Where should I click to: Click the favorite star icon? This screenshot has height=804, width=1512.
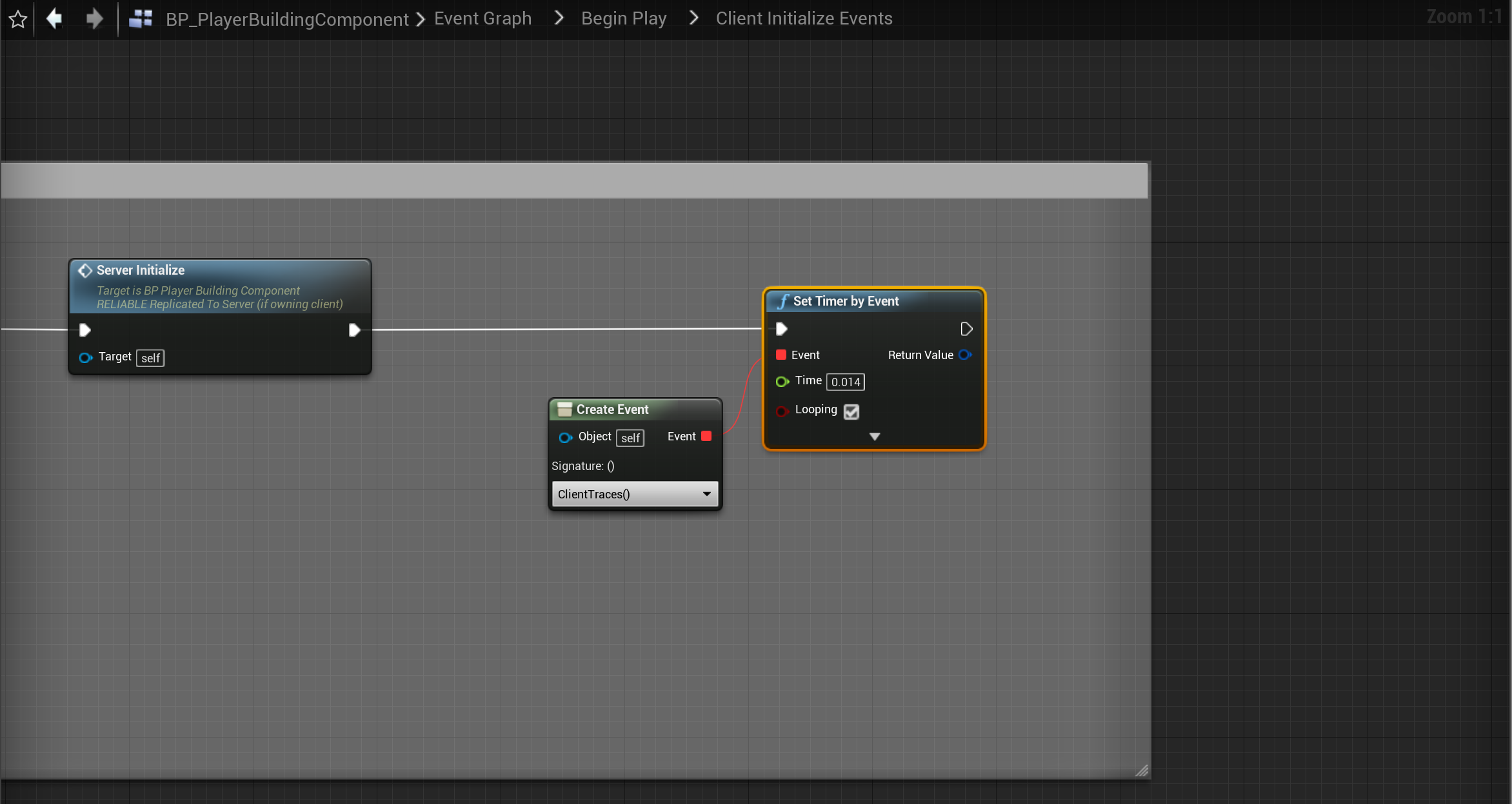point(18,19)
